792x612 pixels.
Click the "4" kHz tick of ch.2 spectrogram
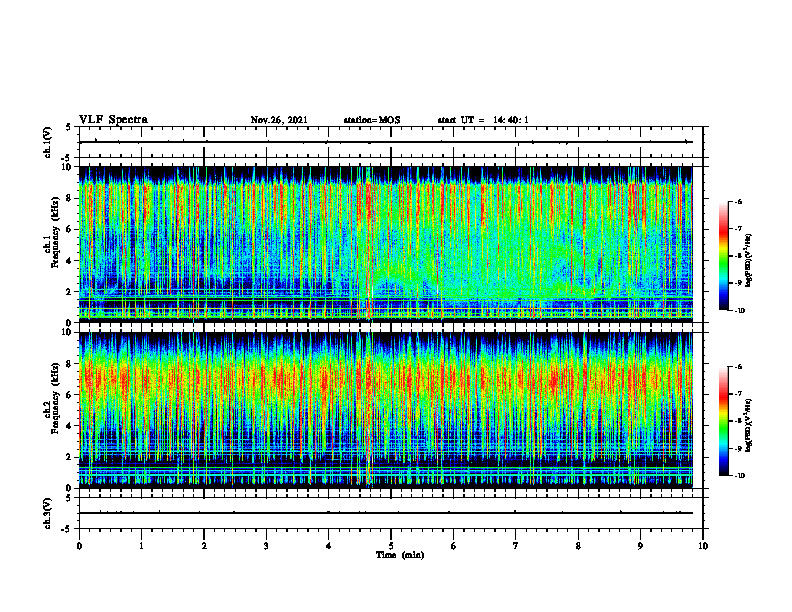tap(69, 426)
